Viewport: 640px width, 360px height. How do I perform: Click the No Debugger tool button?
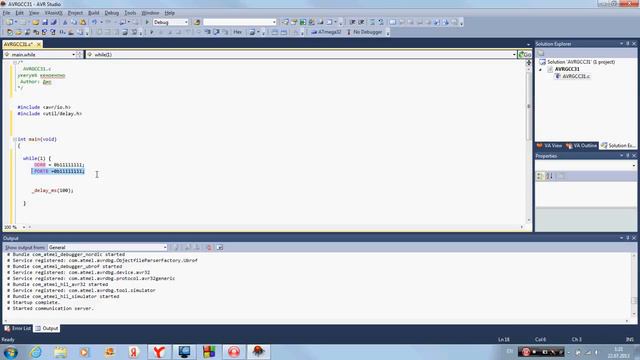point(364,32)
